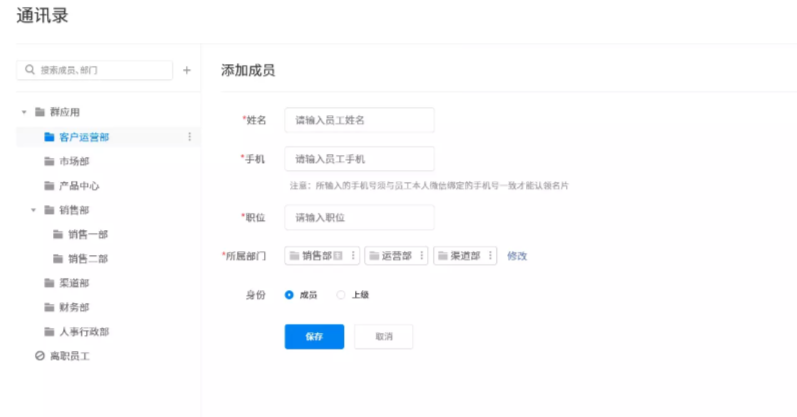
Task: Click the folder icon next to 产品中心
Action: [x=49, y=186]
